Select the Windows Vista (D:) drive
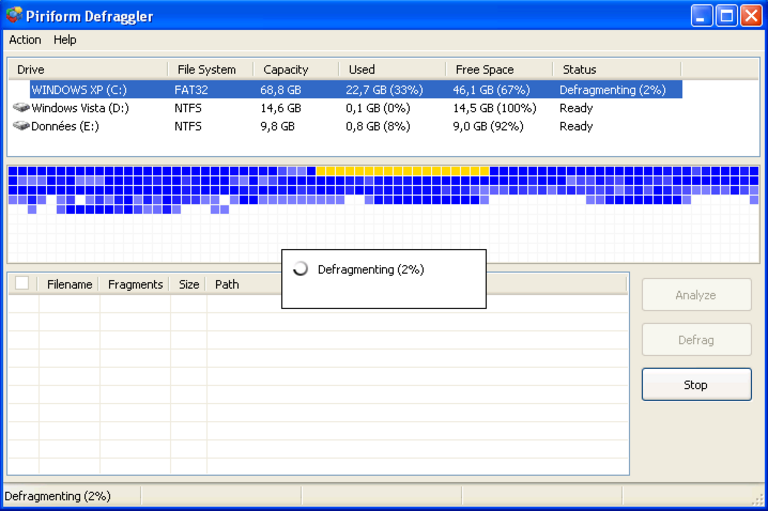 [x=80, y=108]
